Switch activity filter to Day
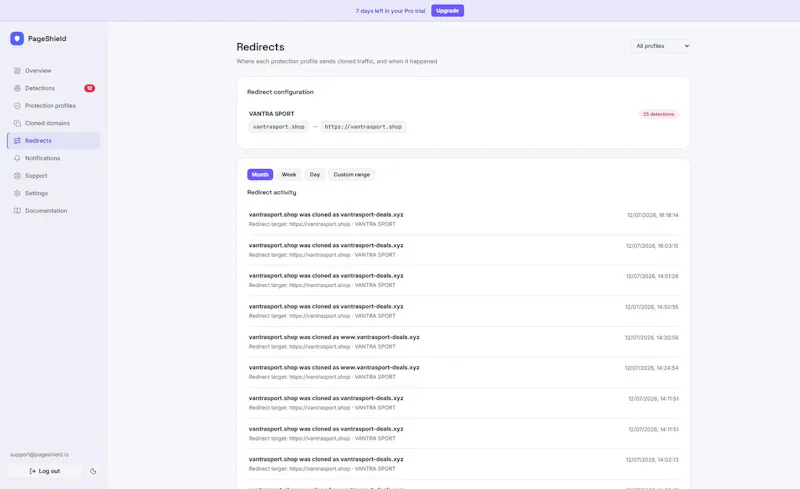This screenshot has width=800, height=489. (x=315, y=175)
